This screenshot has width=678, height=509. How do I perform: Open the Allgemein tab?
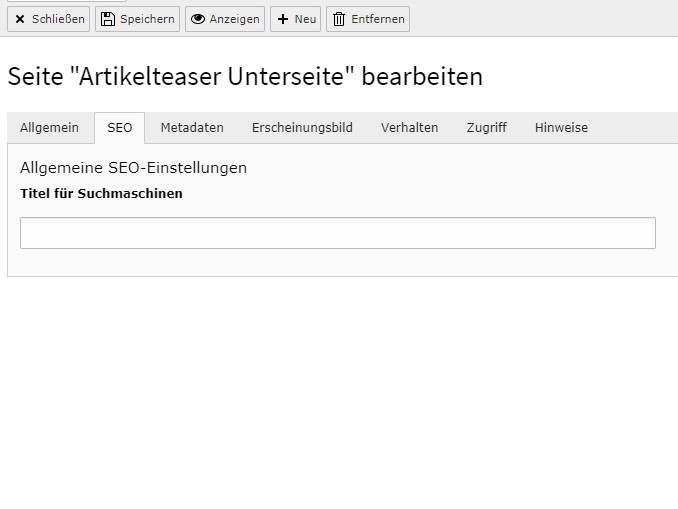tap(49, 128)
